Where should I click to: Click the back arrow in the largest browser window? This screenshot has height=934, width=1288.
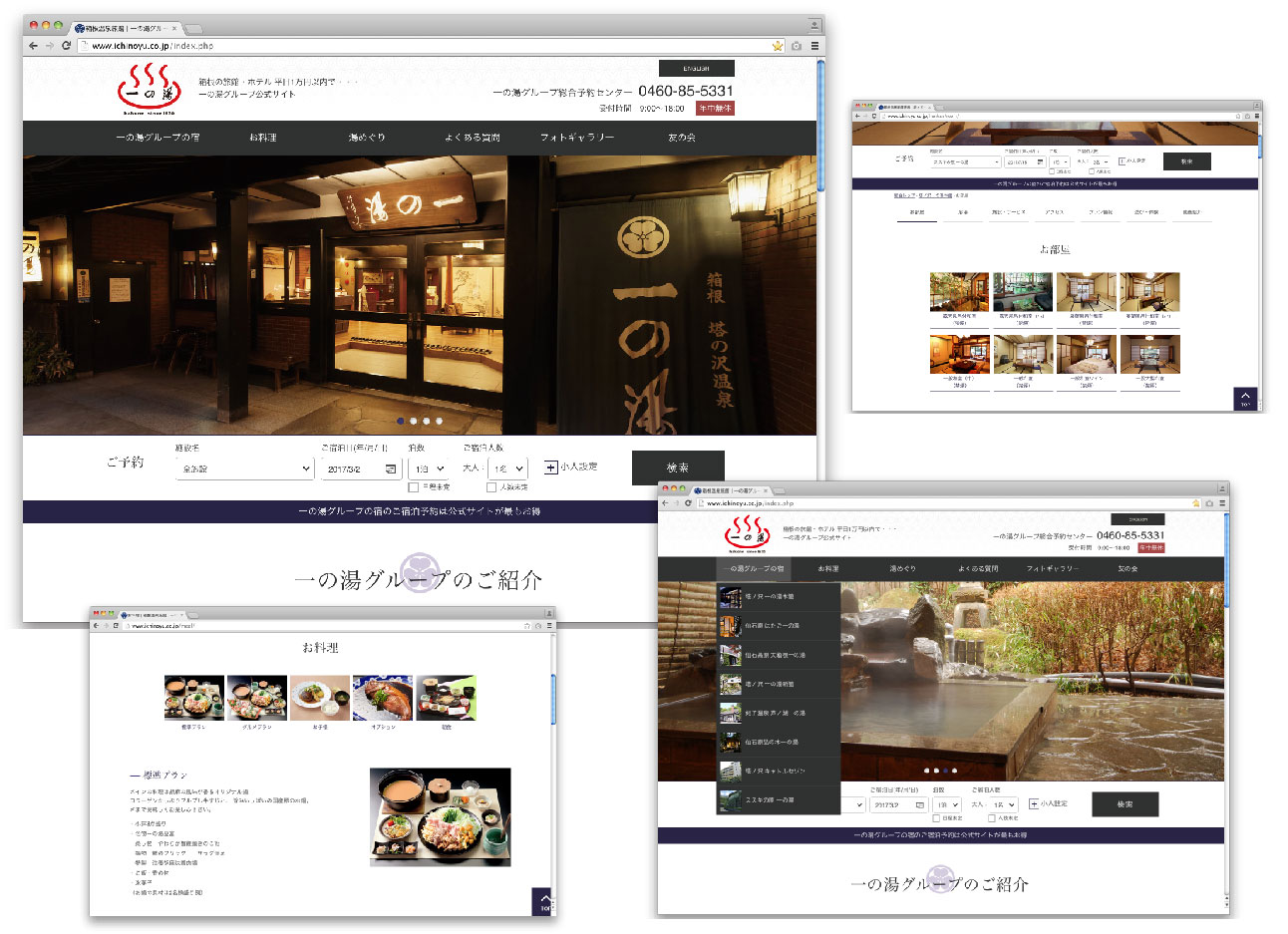33,46
